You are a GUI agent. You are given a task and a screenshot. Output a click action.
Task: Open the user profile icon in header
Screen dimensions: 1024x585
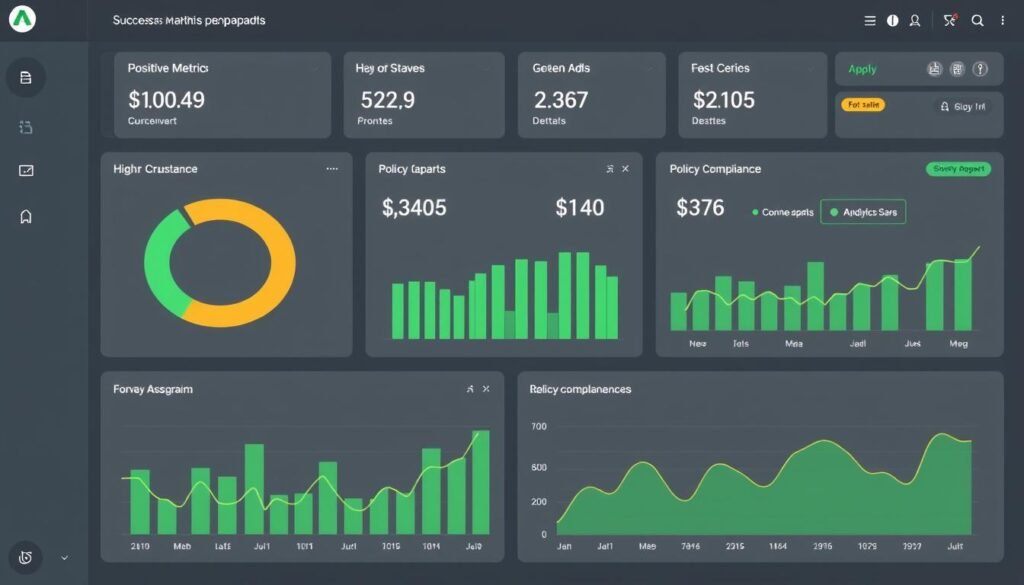[x=914, y=20]
